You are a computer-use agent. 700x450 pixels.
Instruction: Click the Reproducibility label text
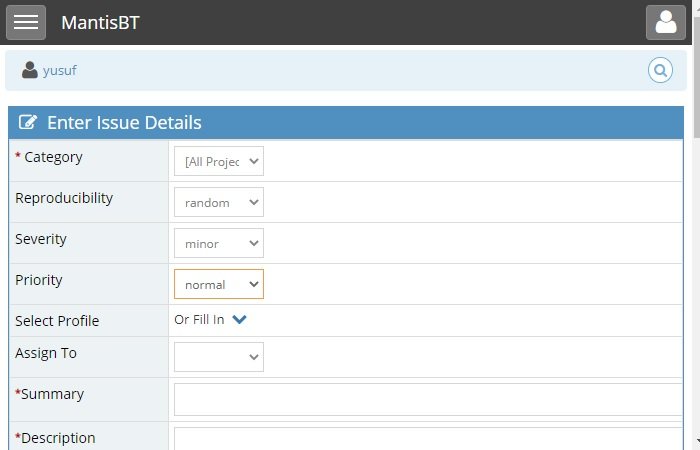click(64, 198)
